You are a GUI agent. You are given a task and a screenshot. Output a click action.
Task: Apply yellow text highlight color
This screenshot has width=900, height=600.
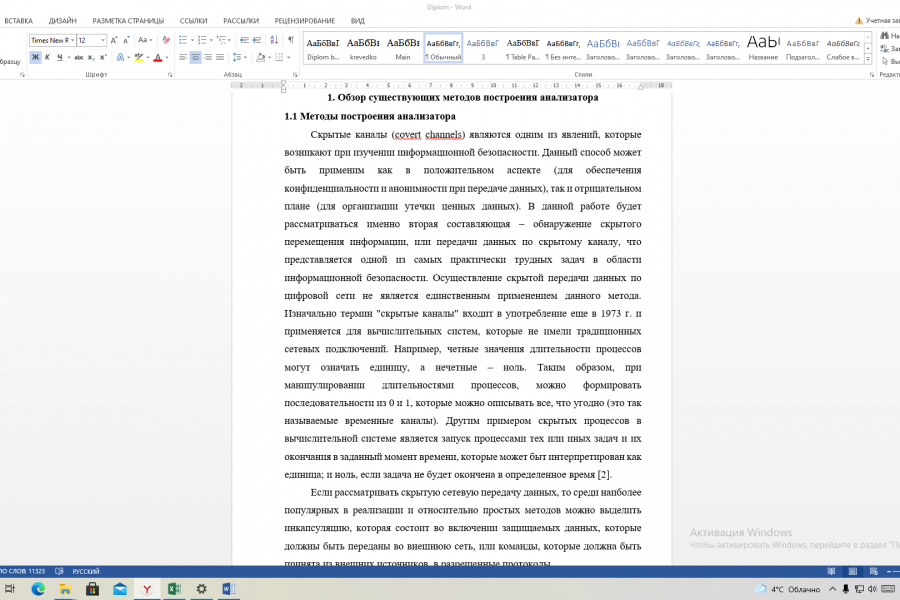point(138,57)
